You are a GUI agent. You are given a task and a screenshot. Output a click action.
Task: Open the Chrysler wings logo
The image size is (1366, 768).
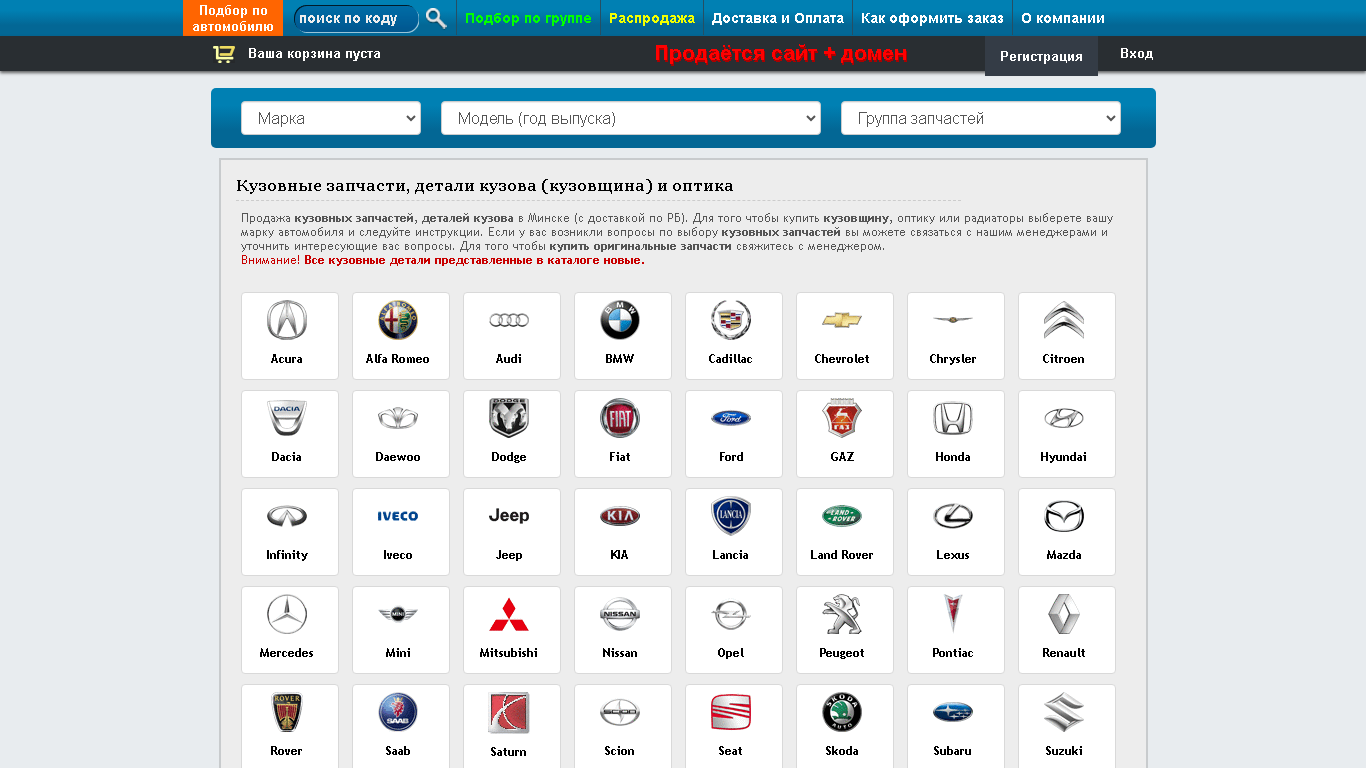[x=953, y=320]
